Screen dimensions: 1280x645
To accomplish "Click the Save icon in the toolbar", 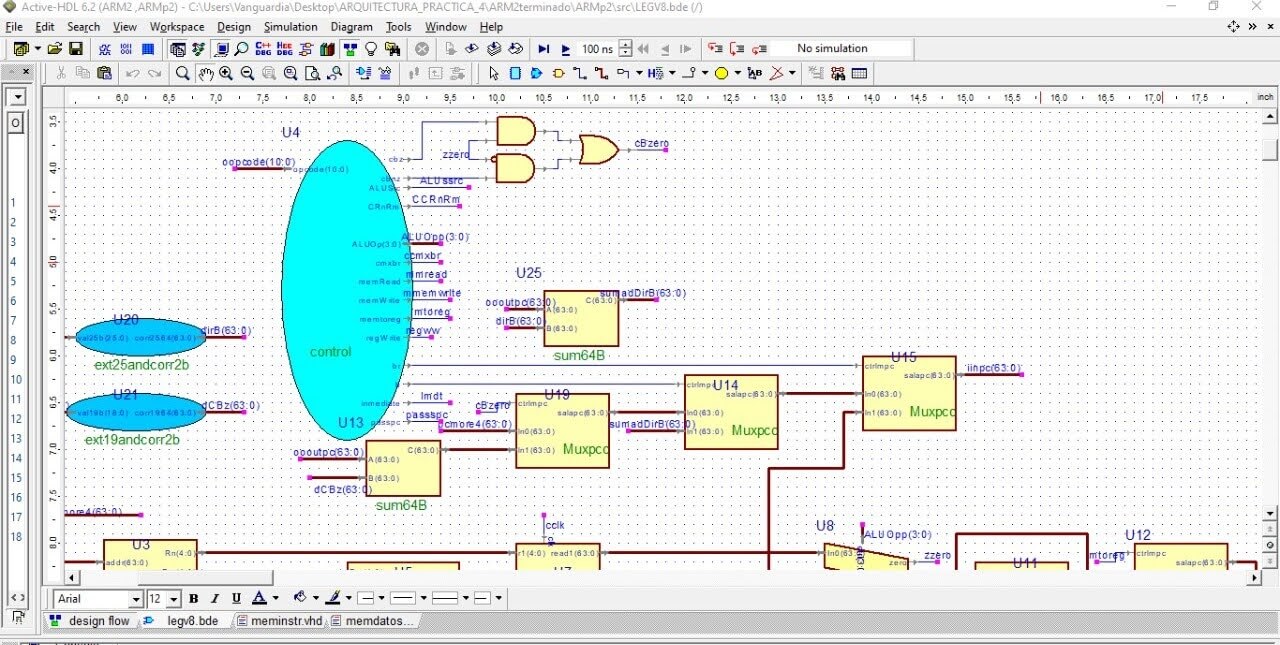I will point(75,48).
